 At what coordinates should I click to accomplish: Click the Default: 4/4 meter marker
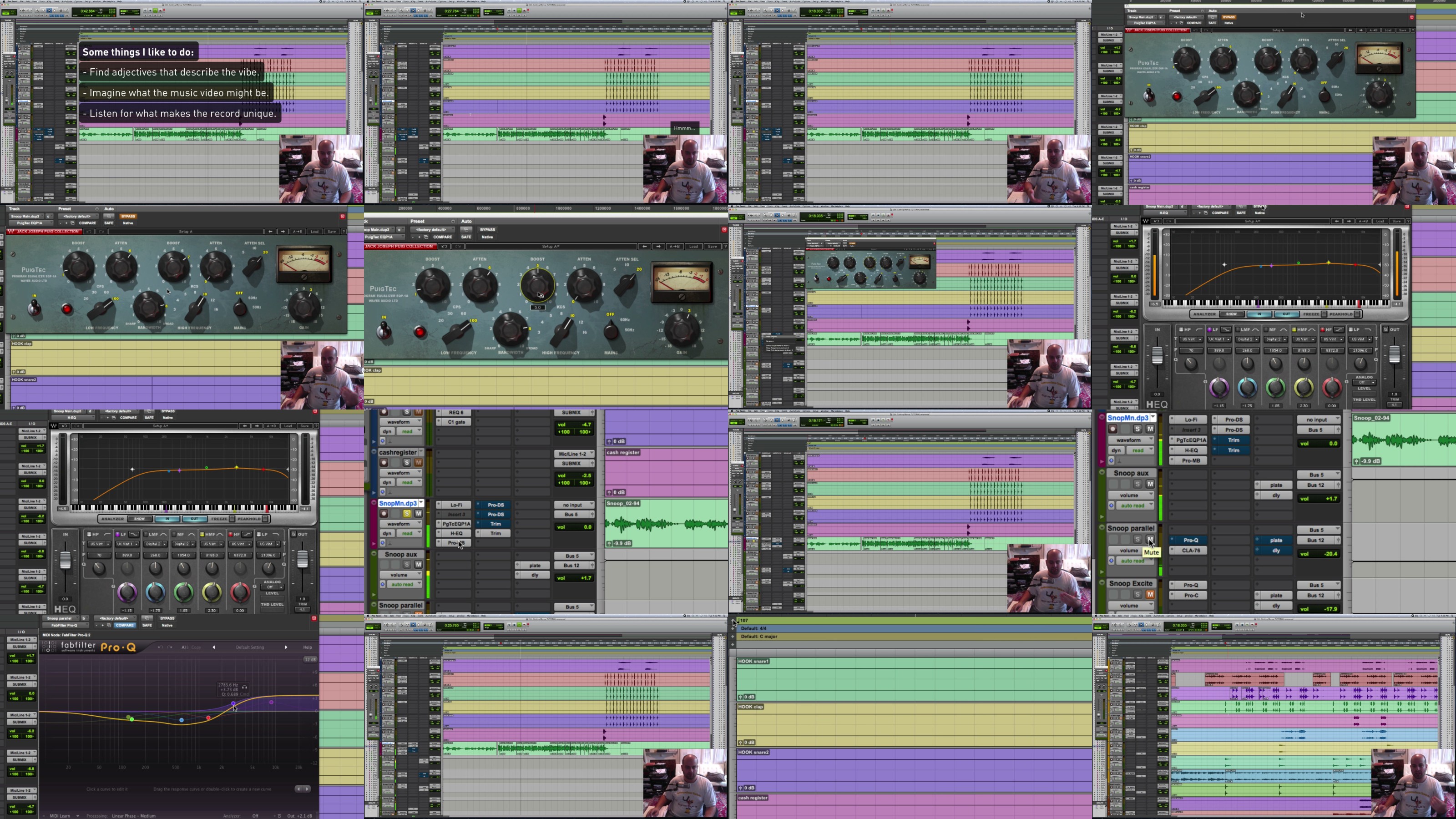[753, 628]
